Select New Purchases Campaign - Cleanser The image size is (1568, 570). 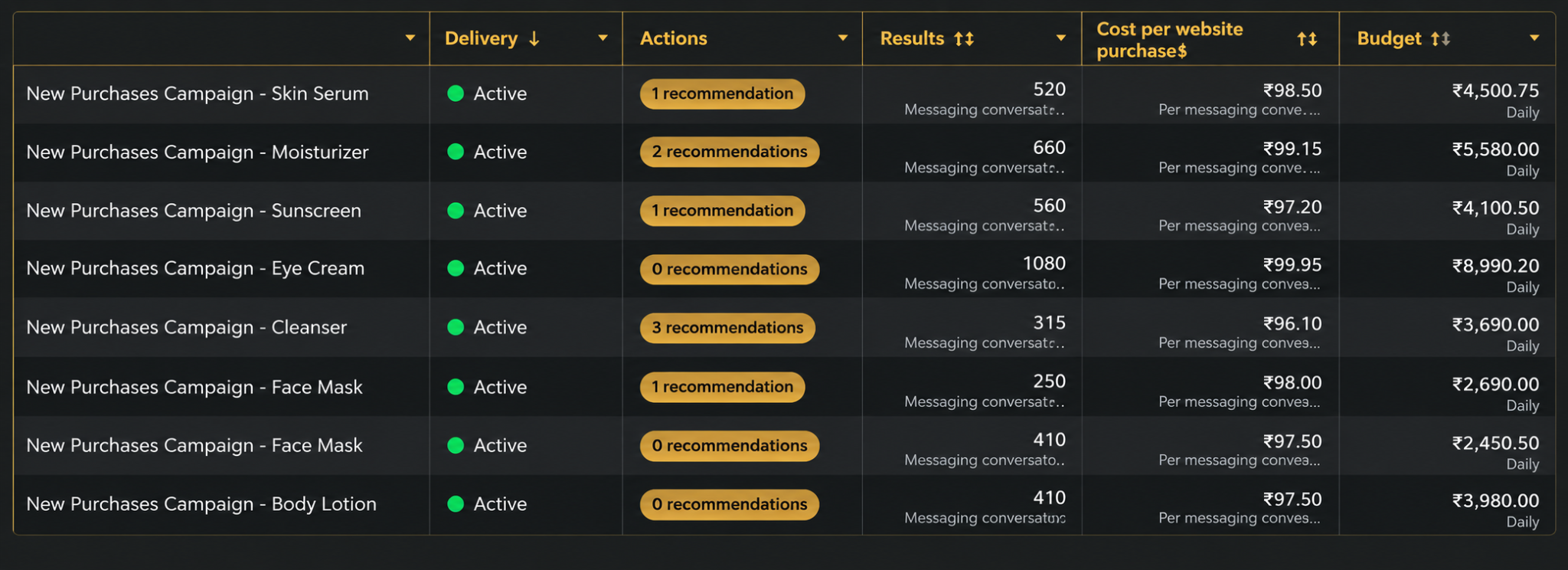click(x=186, y=327)
